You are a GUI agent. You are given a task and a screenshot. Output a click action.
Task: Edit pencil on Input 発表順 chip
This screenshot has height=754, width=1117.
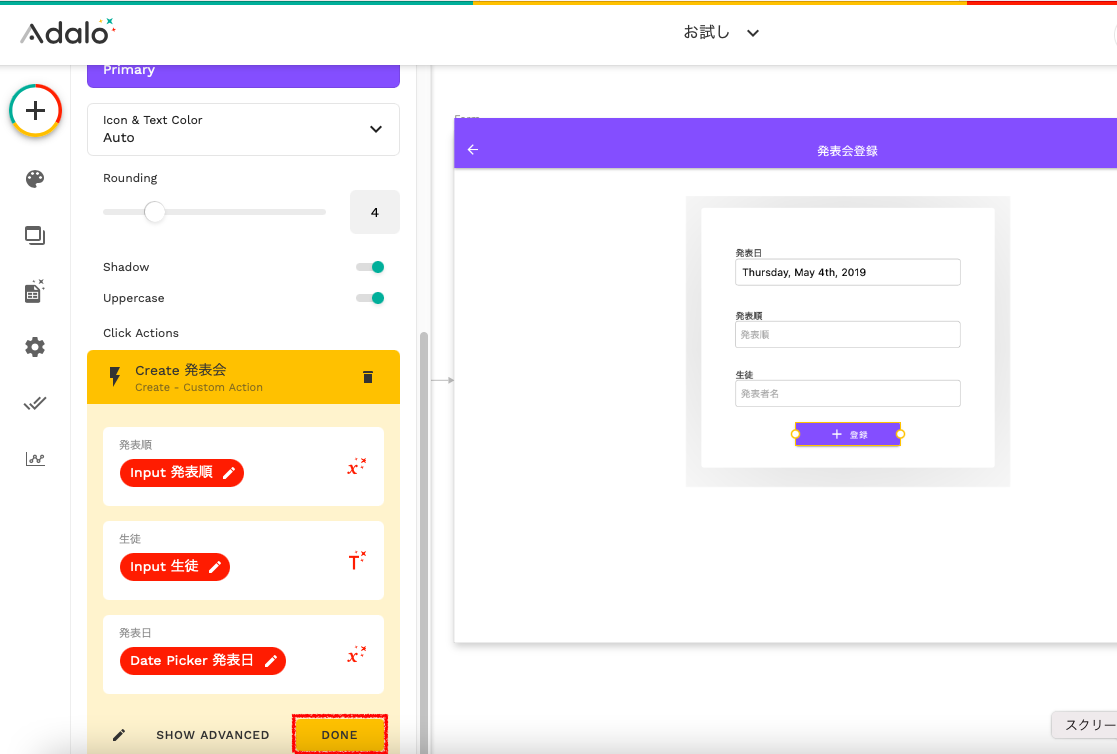coord(229,473)
